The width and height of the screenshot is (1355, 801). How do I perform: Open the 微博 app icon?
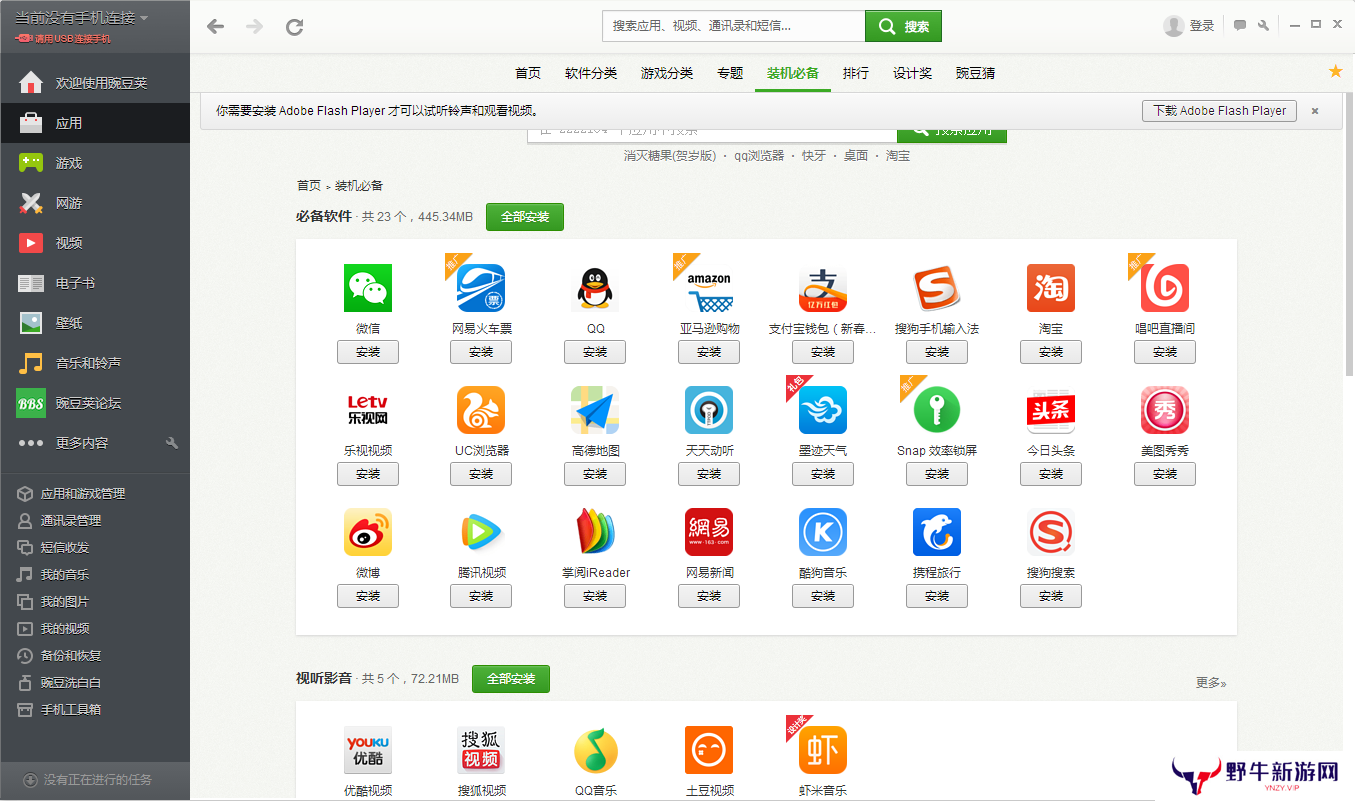pyautogui.click(x=368, y=532)
